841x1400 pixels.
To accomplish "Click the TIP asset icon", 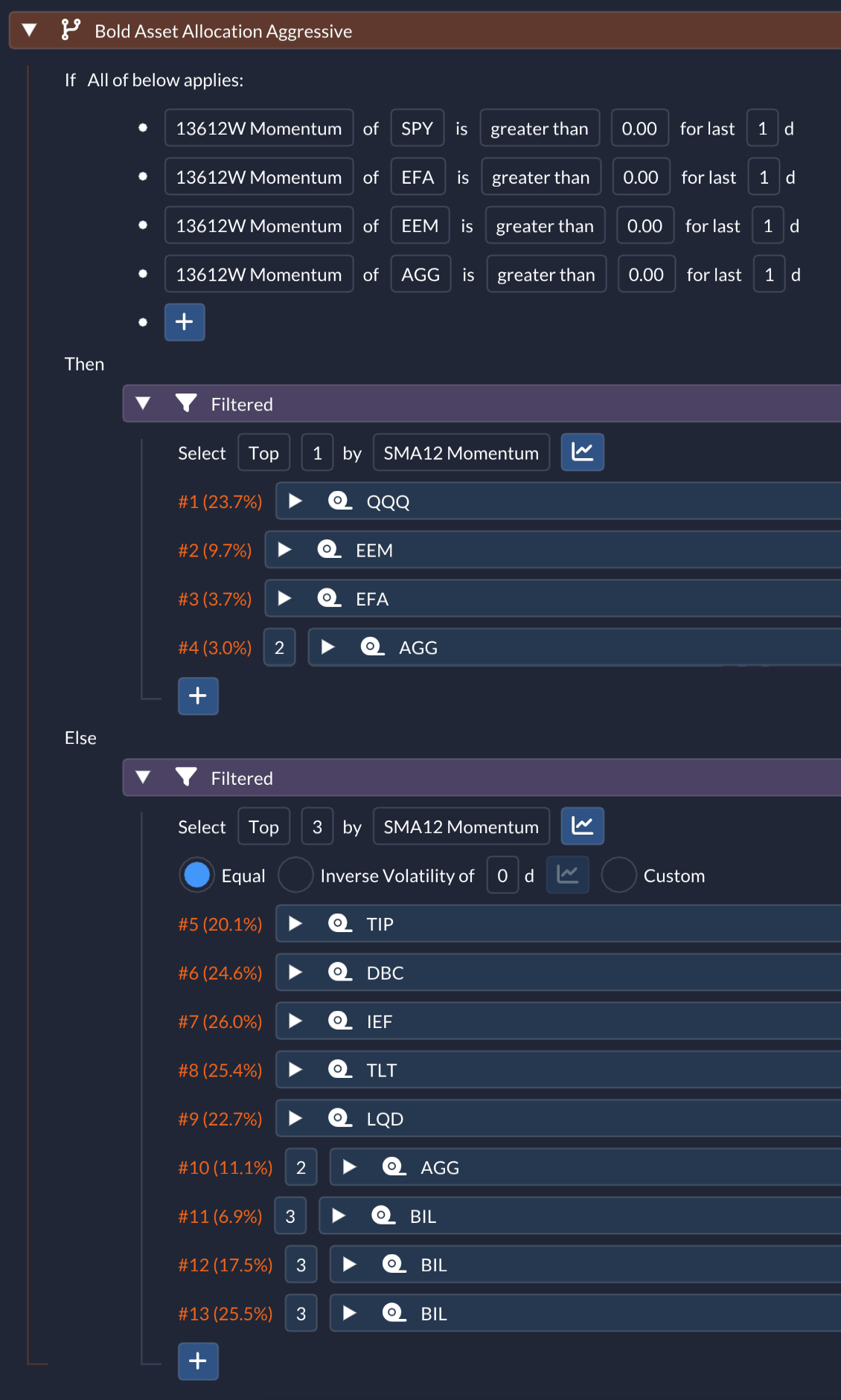I will click(x=340, y=924).
